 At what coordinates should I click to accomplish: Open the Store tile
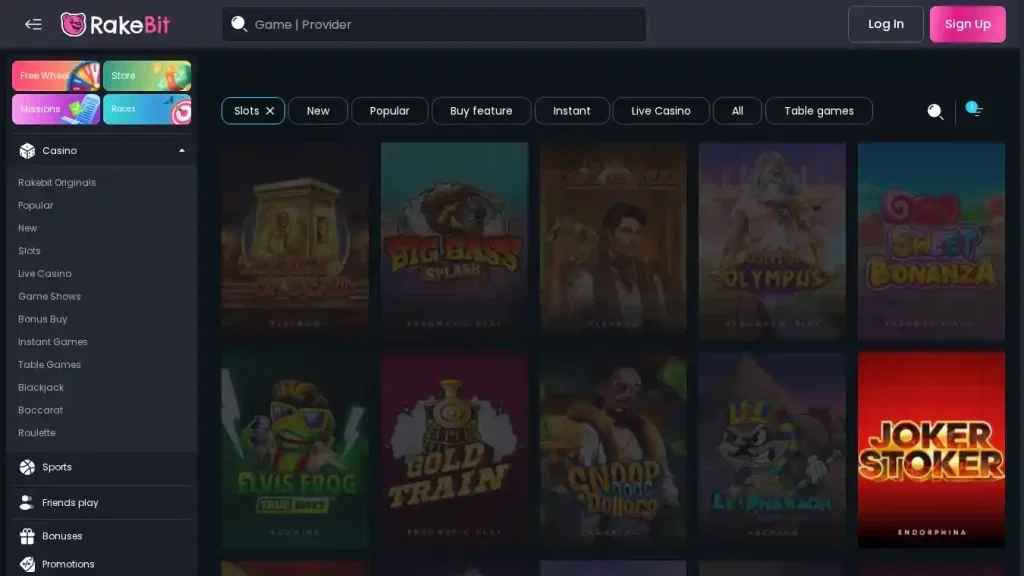pyautogui.click(x=147, y=76)
